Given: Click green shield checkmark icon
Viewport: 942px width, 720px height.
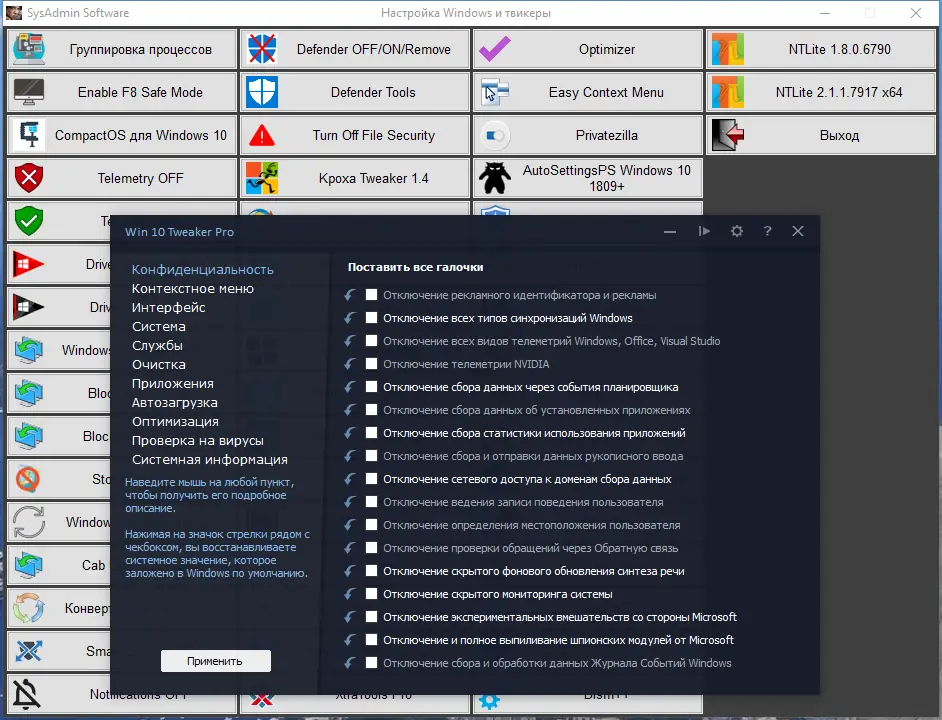Looking at the screenshot, I should (x=28, y=221).
